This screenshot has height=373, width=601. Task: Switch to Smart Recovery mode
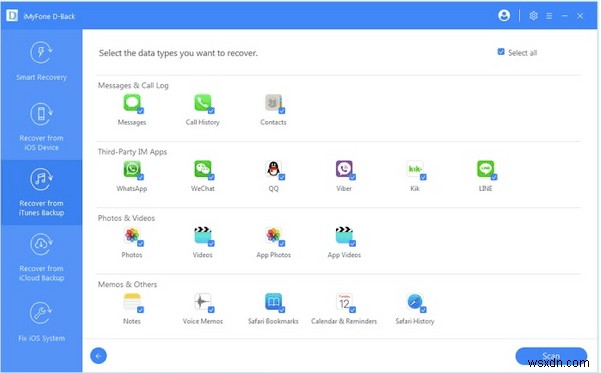(x=41, y=61)
